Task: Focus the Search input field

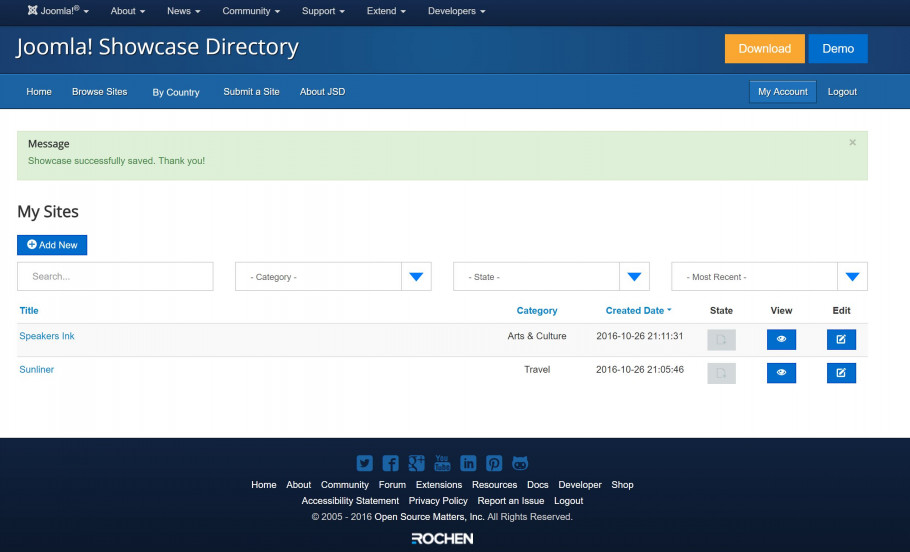Action: tap(115, 276)
